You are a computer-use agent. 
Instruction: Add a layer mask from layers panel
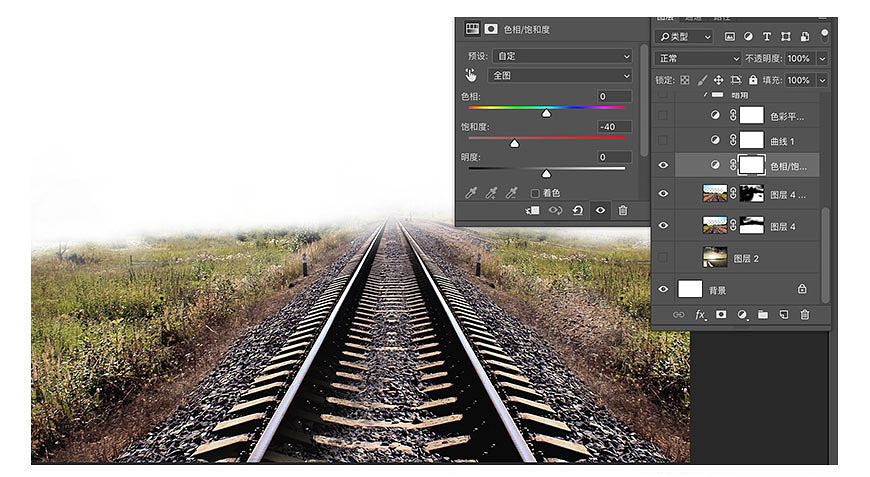pos(720,315)
